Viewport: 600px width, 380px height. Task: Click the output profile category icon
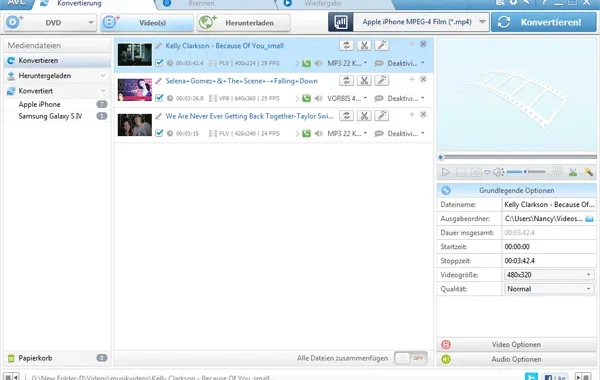[341, 22]
